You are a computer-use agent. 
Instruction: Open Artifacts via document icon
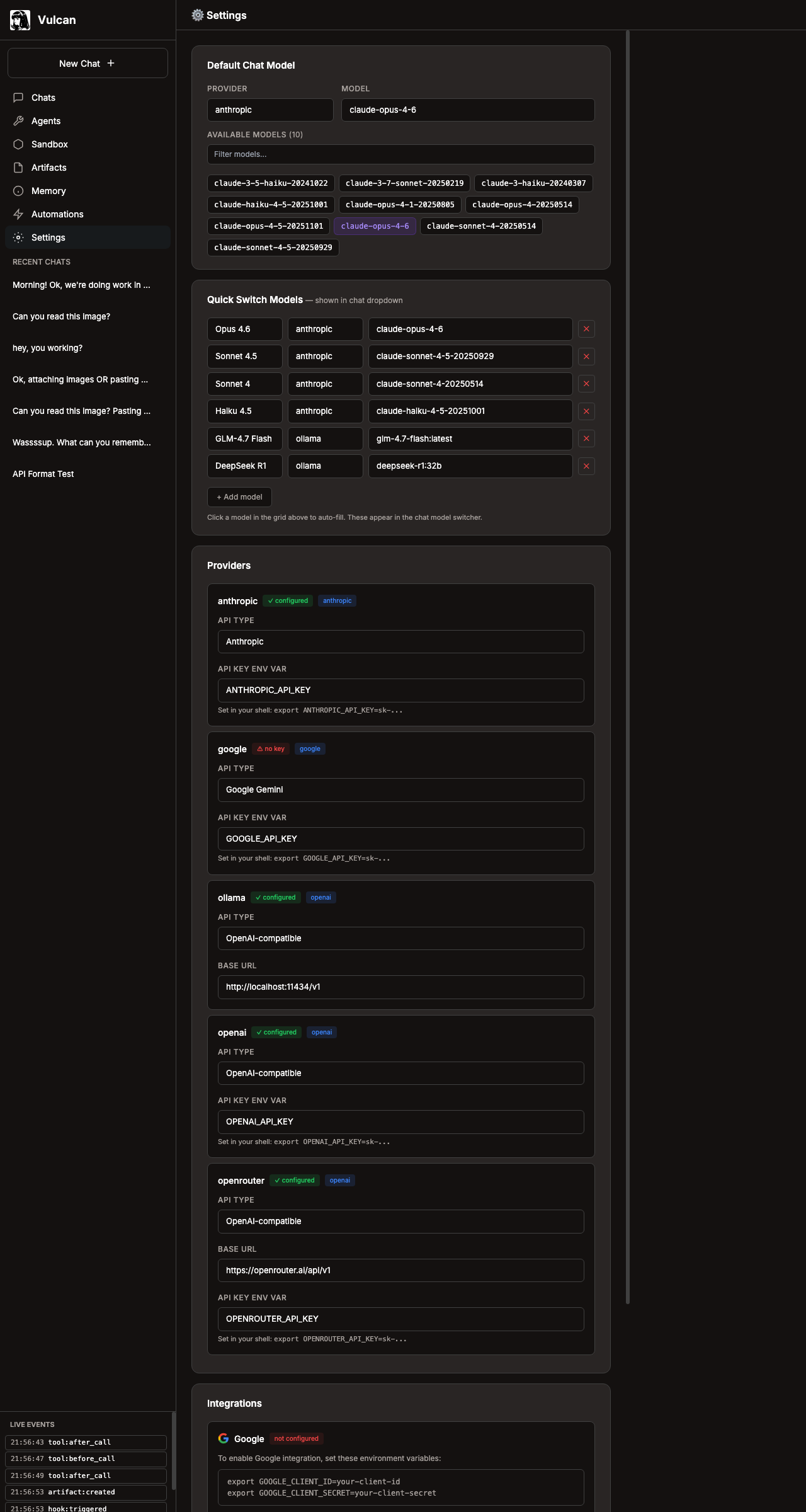18,168
